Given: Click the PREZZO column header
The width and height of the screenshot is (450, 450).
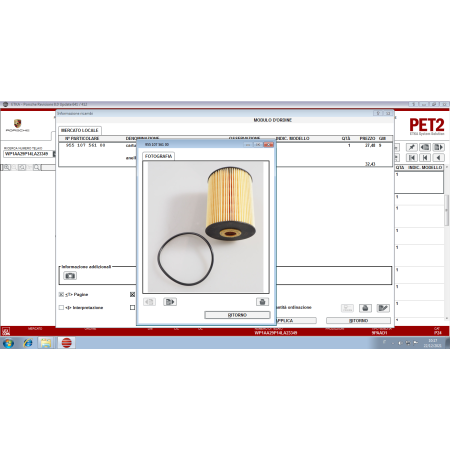Looking at the screenshot, I should coord(367,138).
